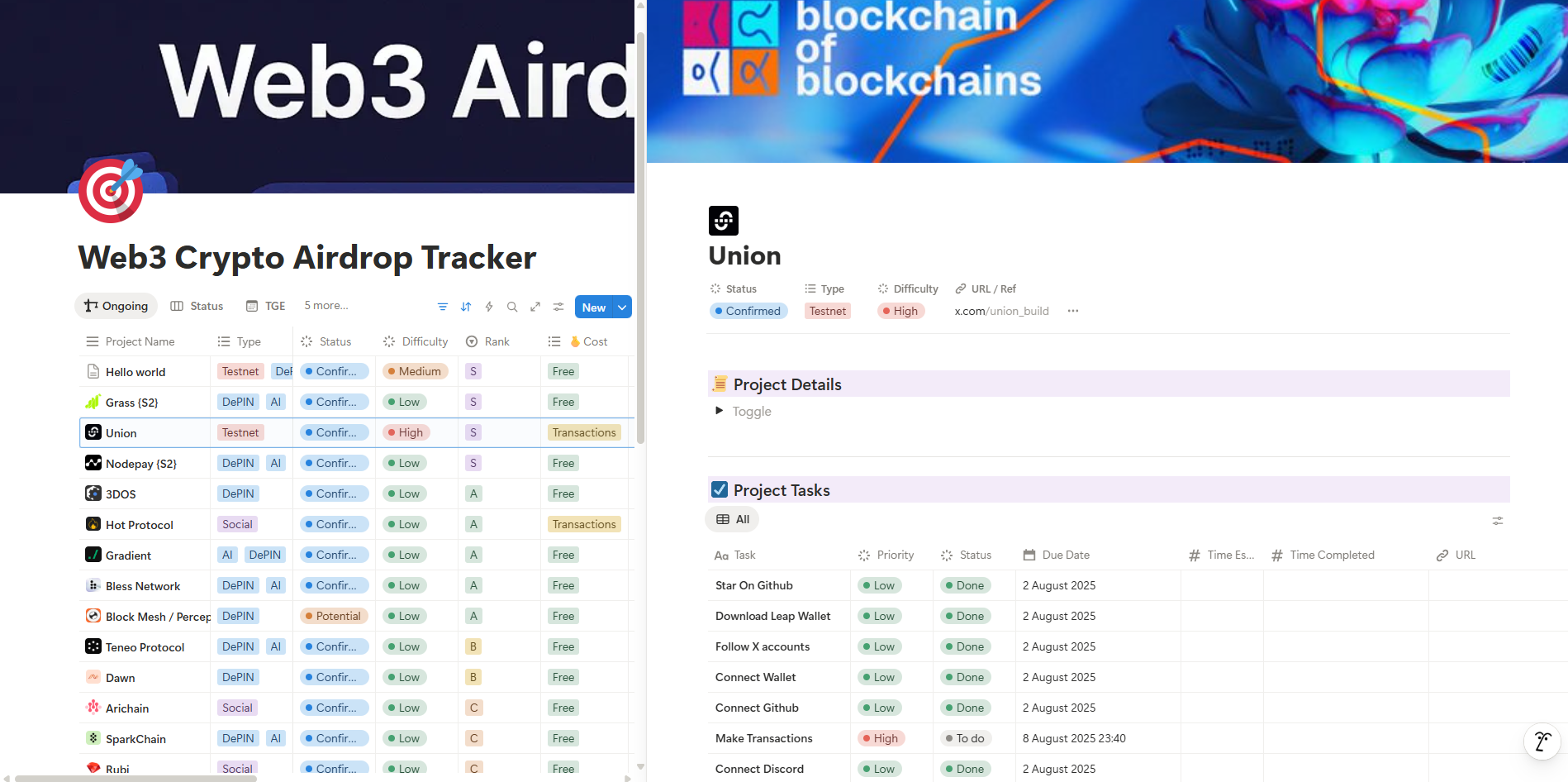Open the Hot Protocol project page
This screenshot has width=1568, height=782.
(x=140, y=525)
